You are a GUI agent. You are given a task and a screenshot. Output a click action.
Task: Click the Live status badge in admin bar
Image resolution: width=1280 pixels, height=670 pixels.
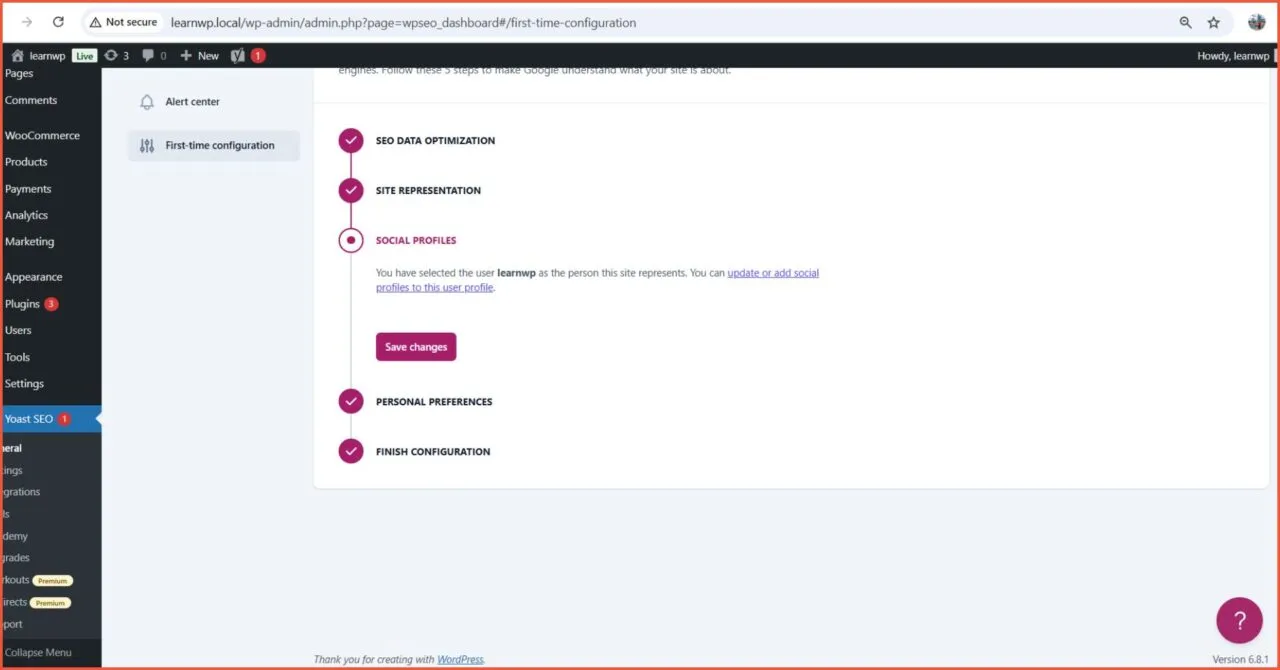point(84,55)
